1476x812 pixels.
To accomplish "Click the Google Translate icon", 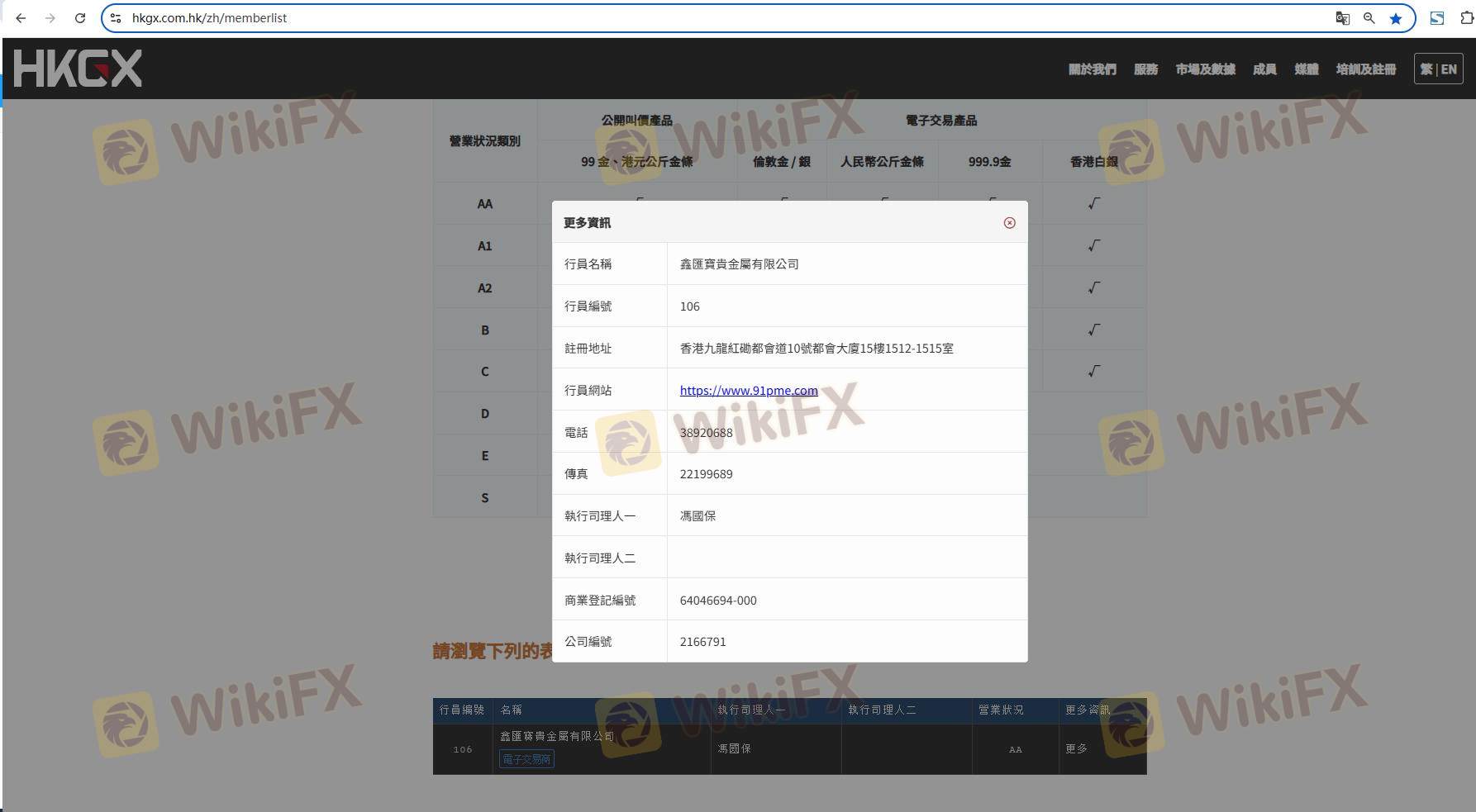I will pyautogui.click(x=1342, y=18).
